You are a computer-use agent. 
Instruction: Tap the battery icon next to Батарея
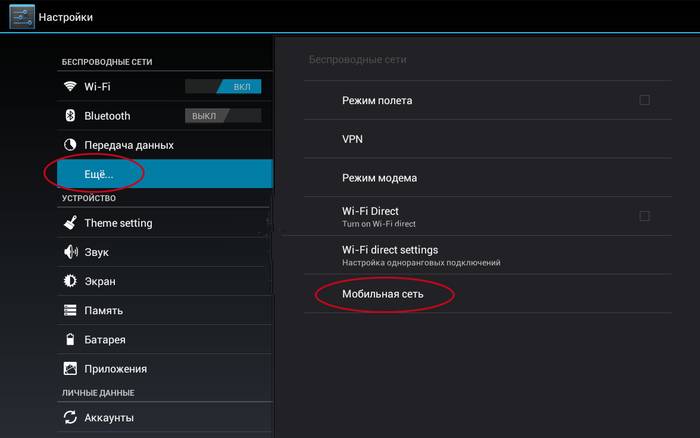(x=70, y=340)
